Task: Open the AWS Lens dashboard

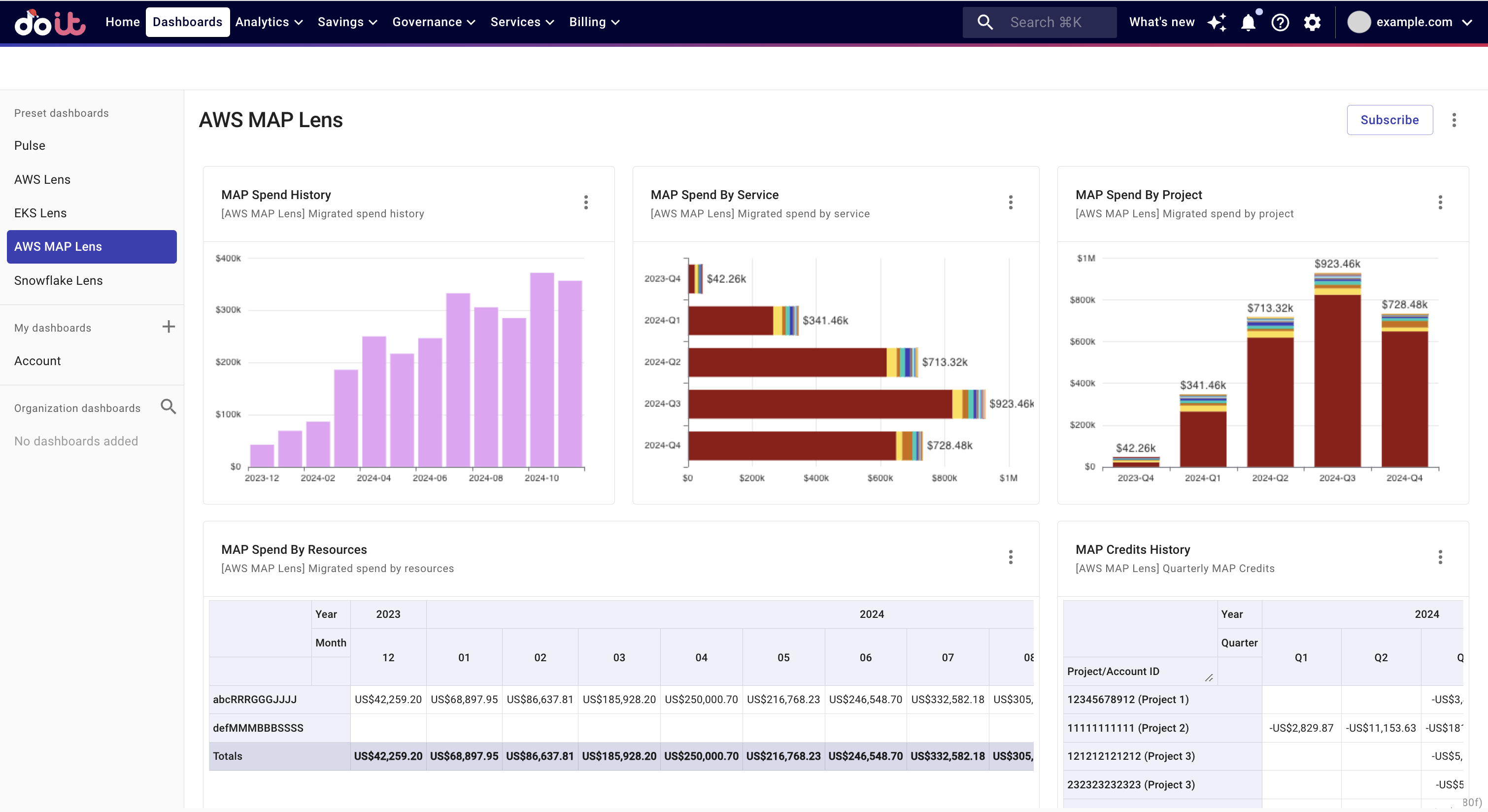Action: pos(92,180)
